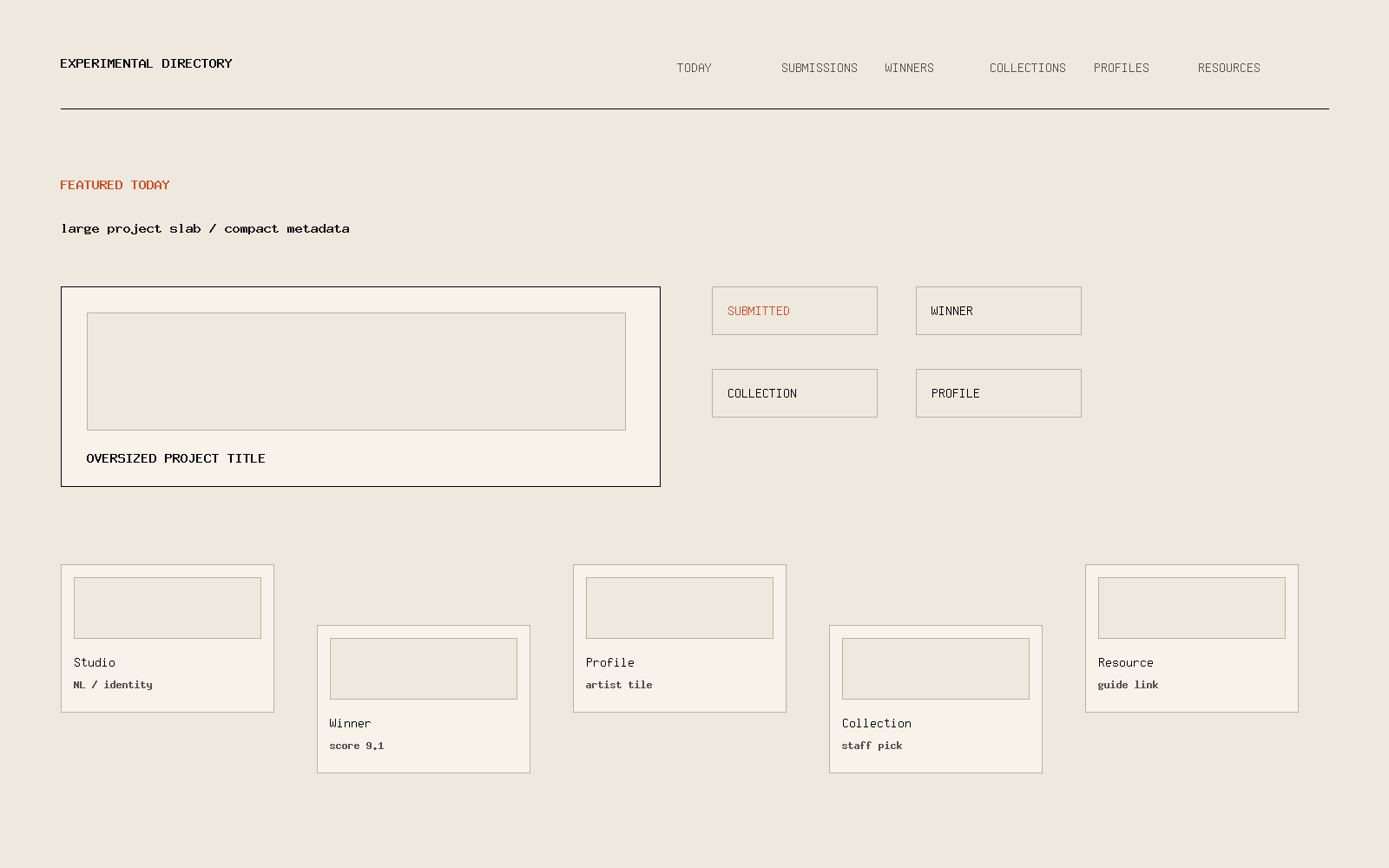The image size is (1389, 868).
Task: Open Profiles from the header menu
Action: coord(1121,68)
